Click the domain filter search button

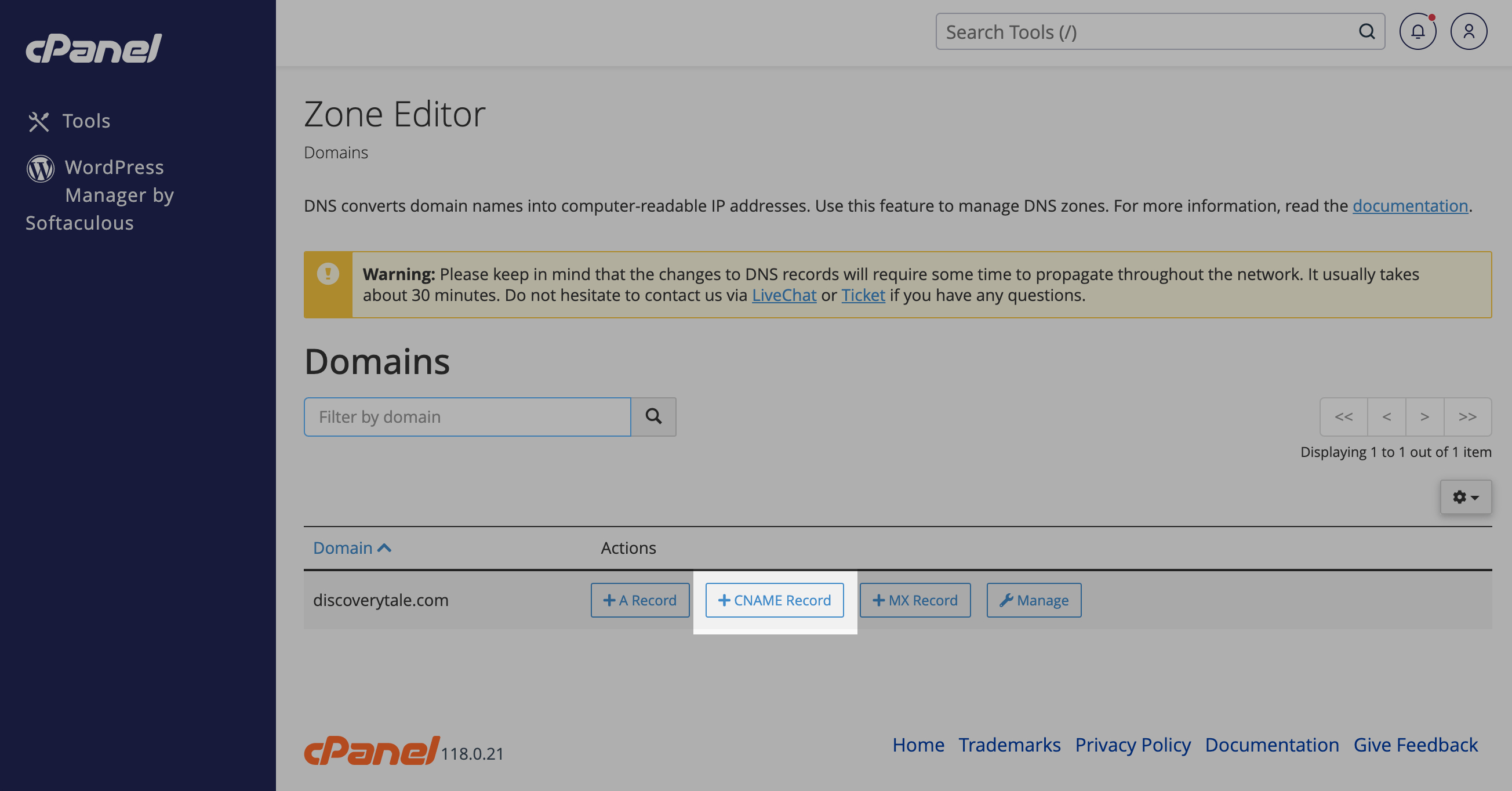click(x=653, y=417)
